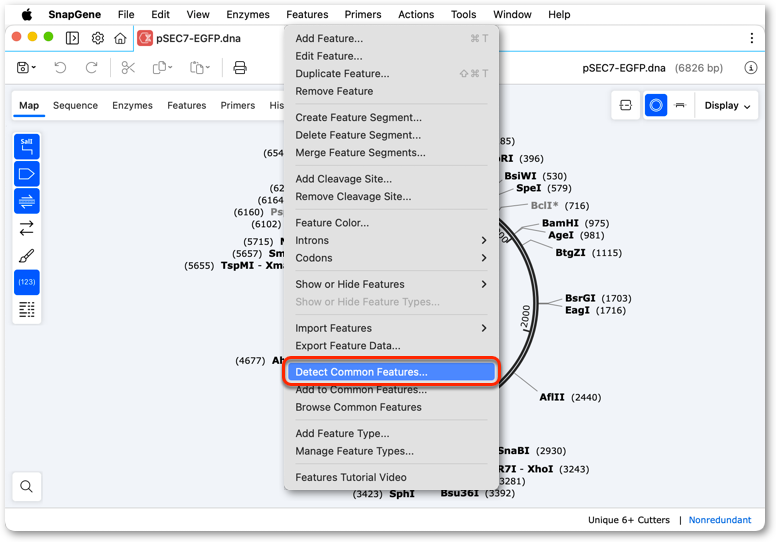Open Features Tutorial Video entry
Screen dimensions: 776x542
(391, 478)
